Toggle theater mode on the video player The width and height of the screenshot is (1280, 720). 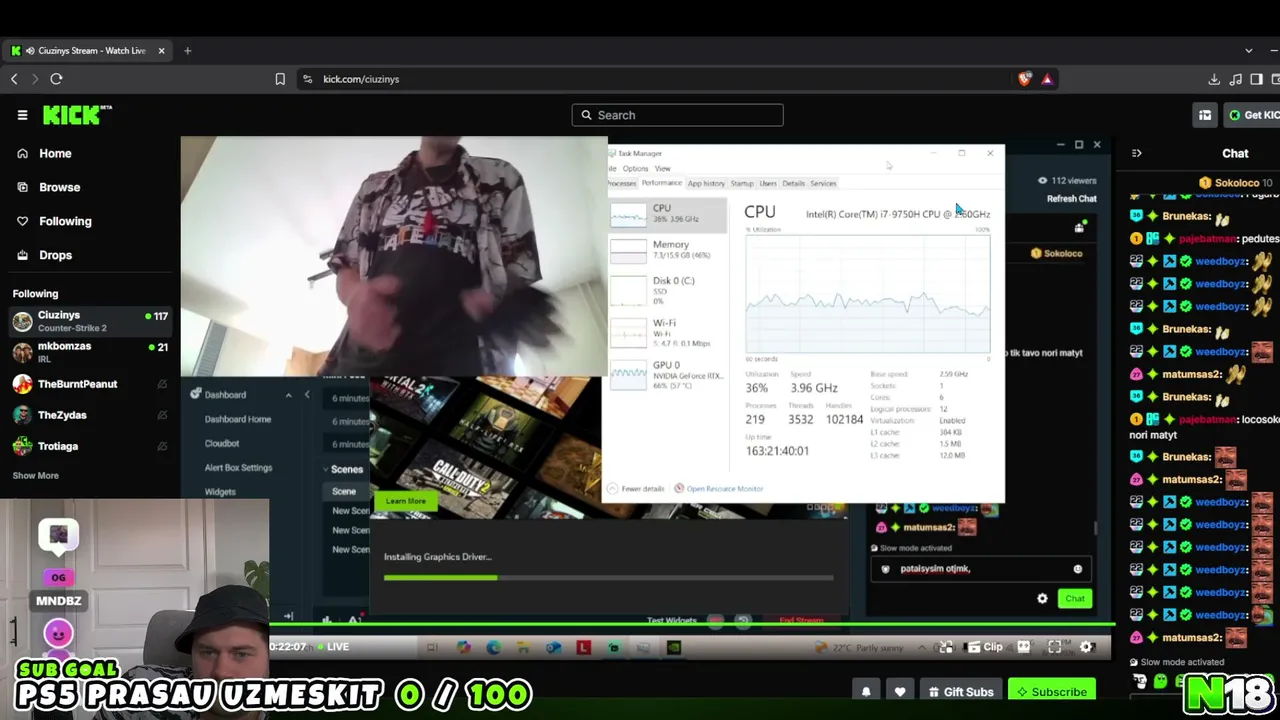1023,647
